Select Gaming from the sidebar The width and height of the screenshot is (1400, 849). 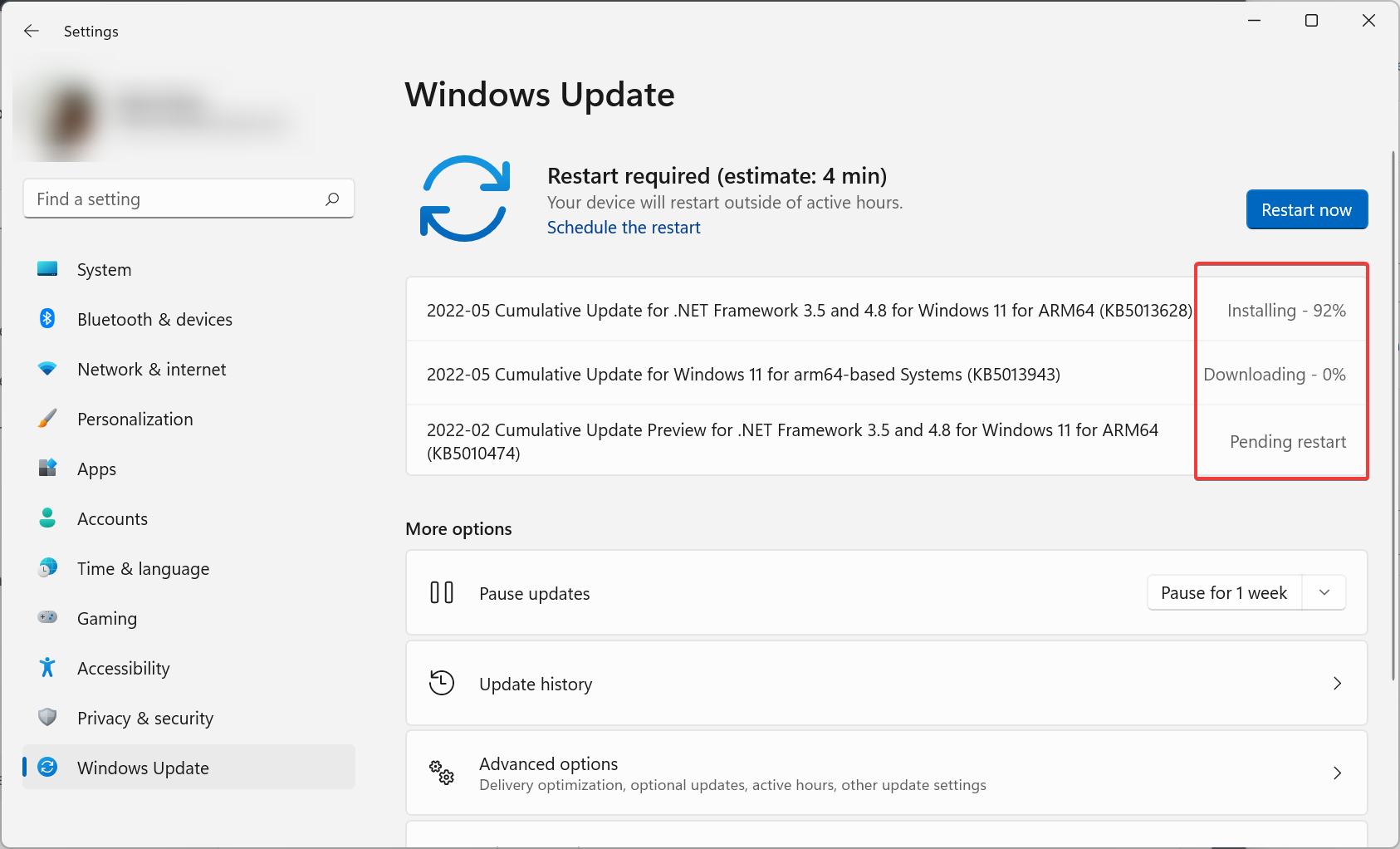(x=188, y=618)
